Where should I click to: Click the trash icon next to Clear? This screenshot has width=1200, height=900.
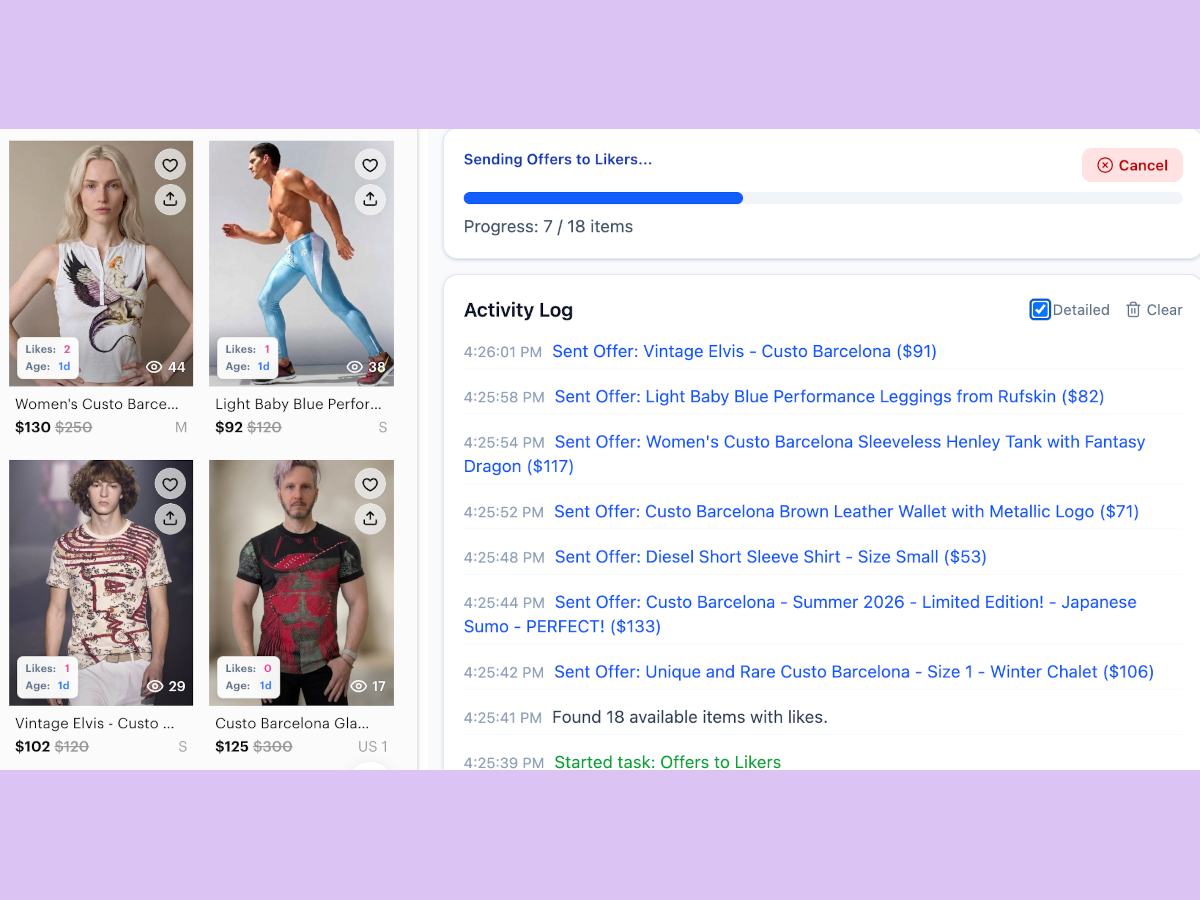pos(1133,310)
